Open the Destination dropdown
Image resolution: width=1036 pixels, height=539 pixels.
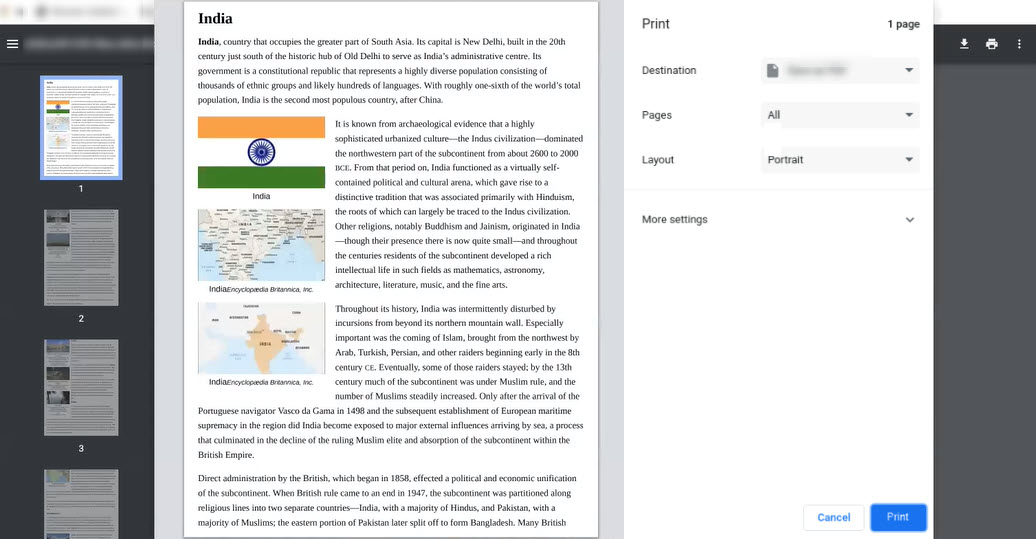(839, 70)
